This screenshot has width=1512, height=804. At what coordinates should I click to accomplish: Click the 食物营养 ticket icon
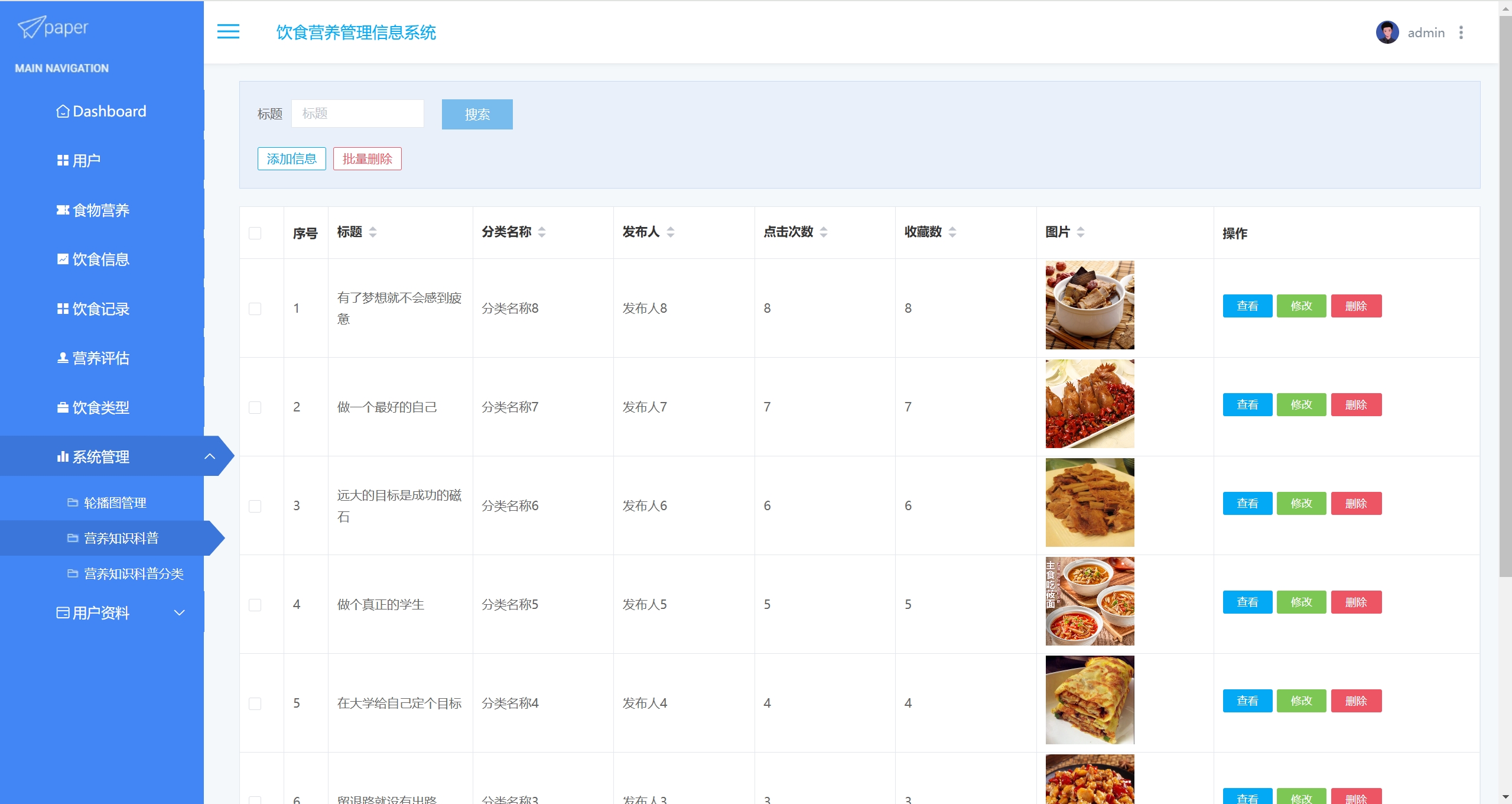tap(63, 210)
